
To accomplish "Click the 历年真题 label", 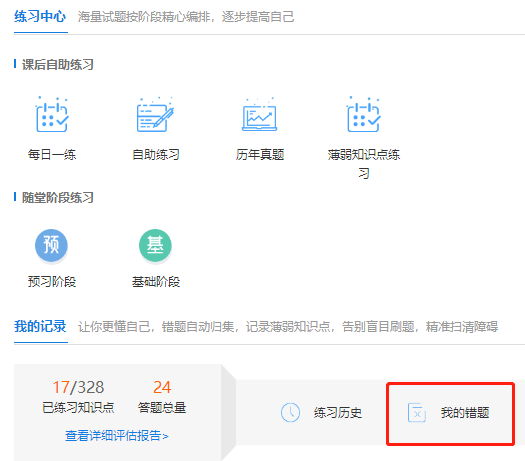I will 260,155.
